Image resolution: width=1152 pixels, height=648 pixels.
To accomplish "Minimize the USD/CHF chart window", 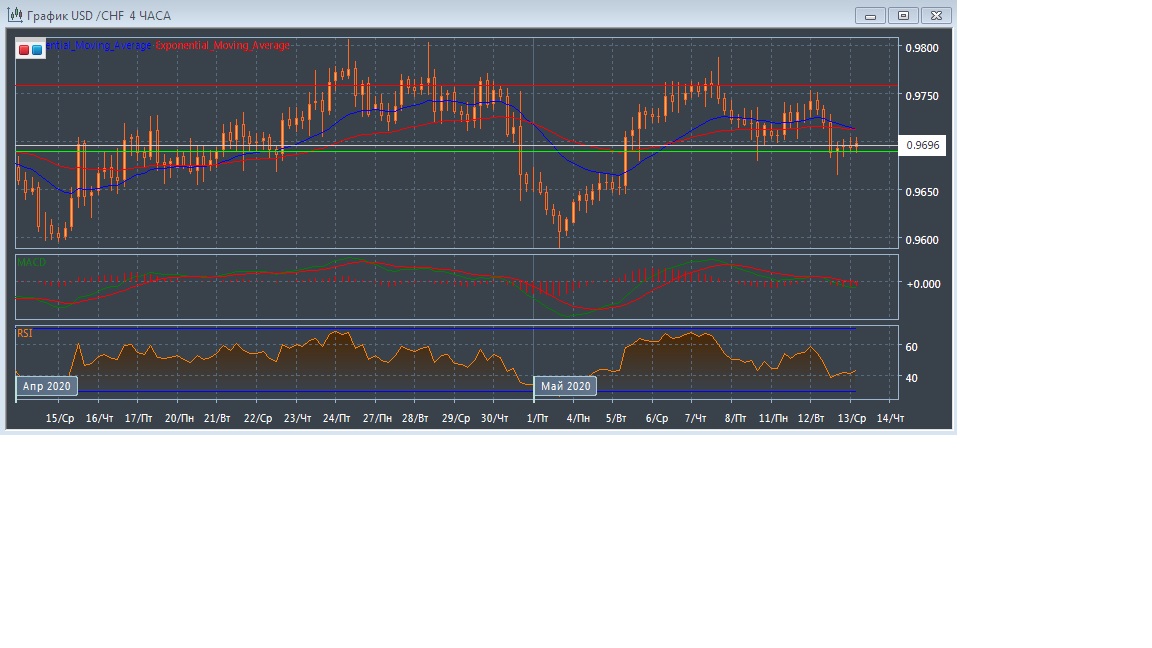I will point(870,15).
